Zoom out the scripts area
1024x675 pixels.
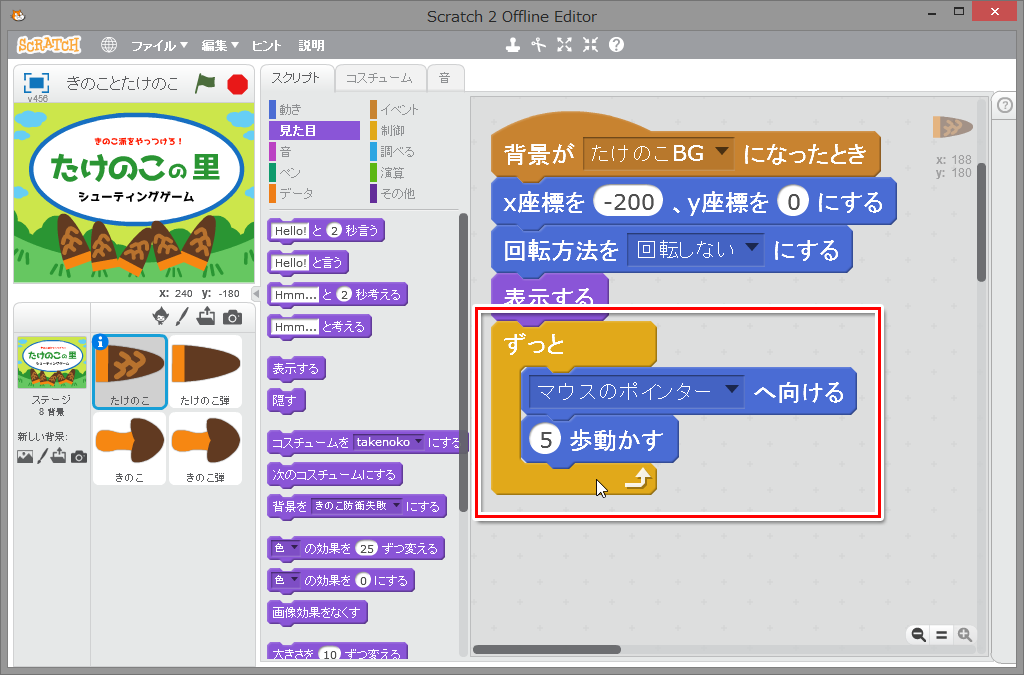click(918, 635)
